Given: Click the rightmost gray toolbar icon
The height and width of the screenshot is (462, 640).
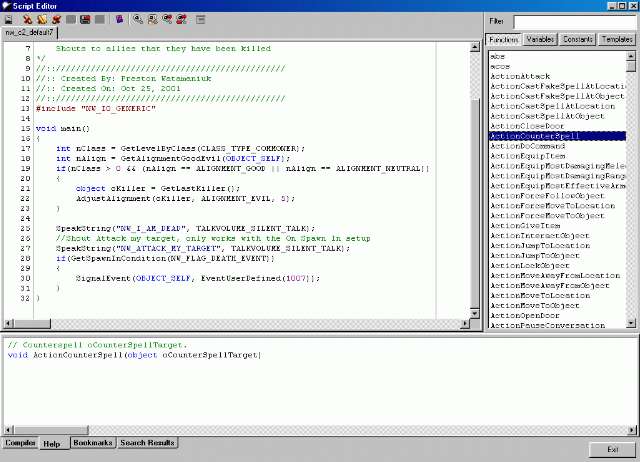Looking at the screenshot, I should [200, 19].
